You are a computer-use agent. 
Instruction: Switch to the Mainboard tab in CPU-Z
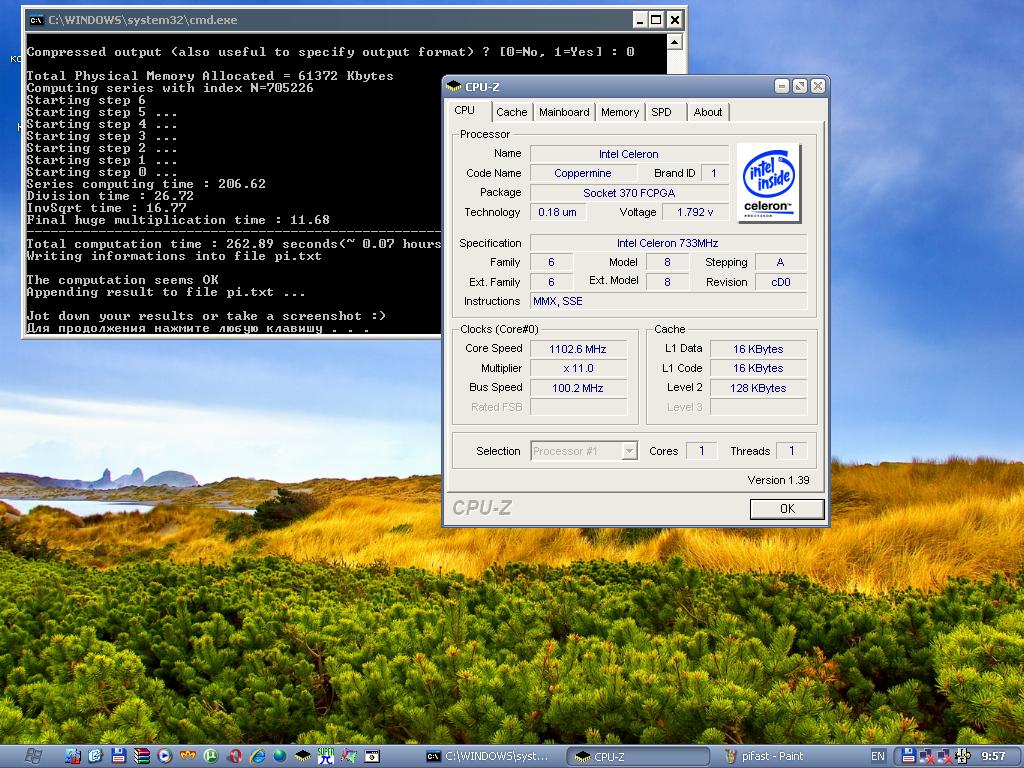pyautogui.click(x=564, y=112)
